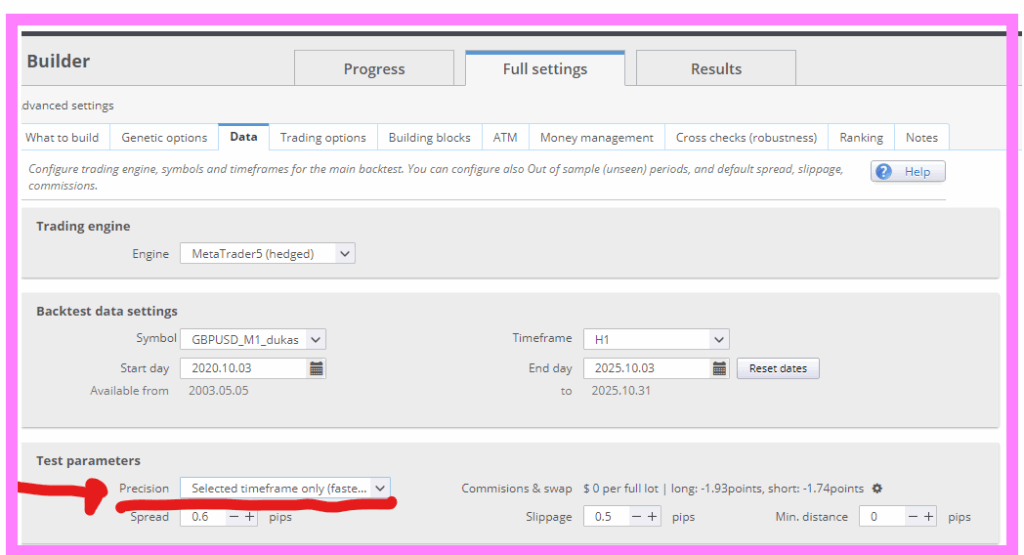Screen dimensions: 1024x555
Task: Switch to the Progress tab
Action: [374, 69]
